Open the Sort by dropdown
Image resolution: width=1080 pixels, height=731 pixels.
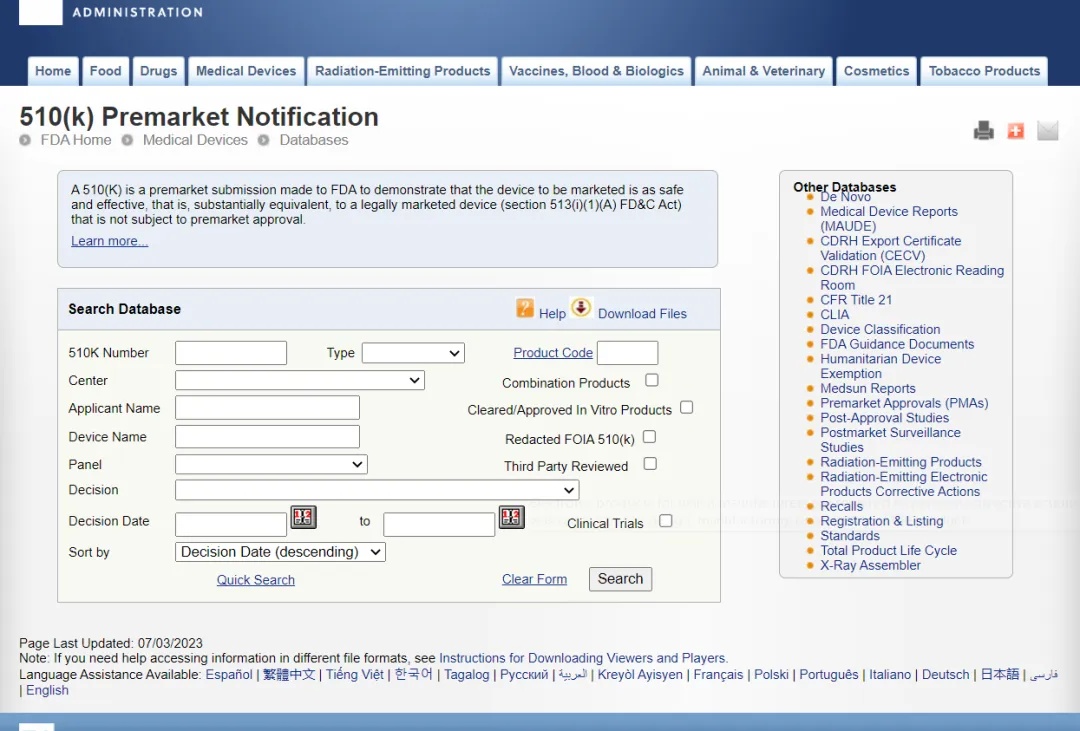tap(280, 552)
